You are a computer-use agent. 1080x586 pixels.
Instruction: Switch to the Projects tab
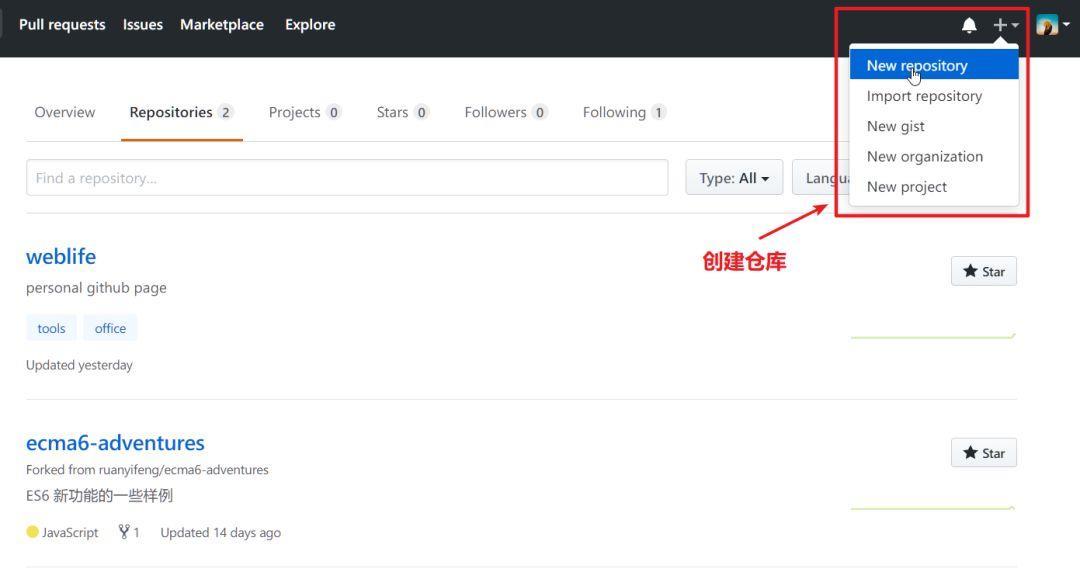[304, 112]
